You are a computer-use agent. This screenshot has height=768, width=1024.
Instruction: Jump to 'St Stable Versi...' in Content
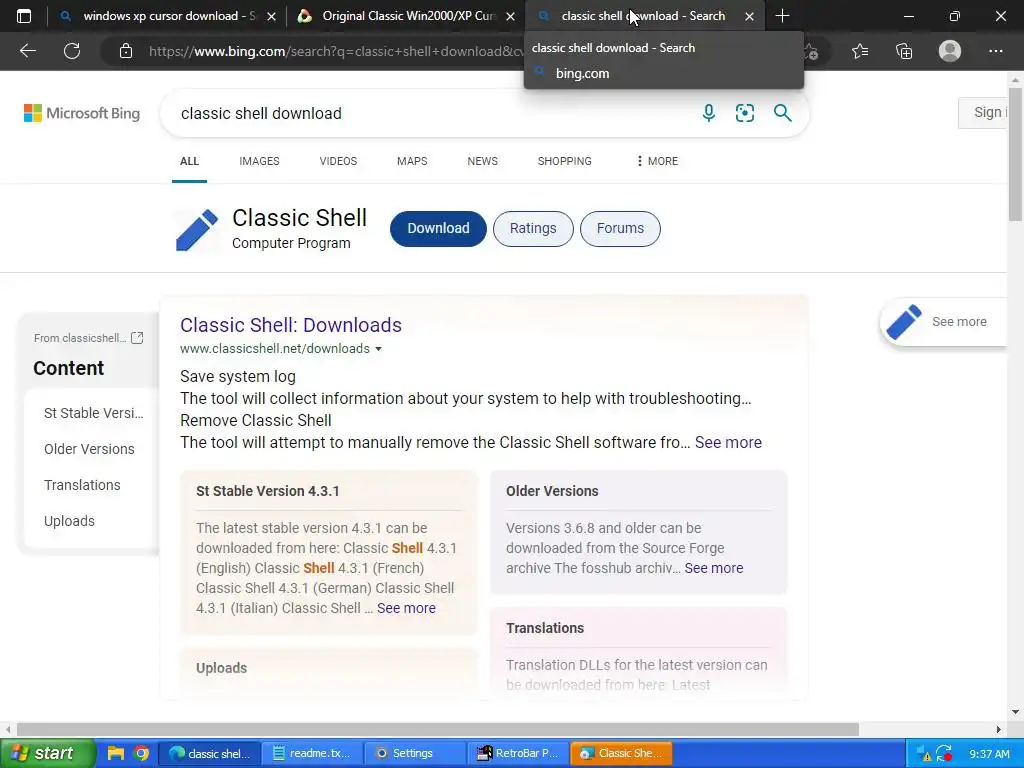[93, 413]
